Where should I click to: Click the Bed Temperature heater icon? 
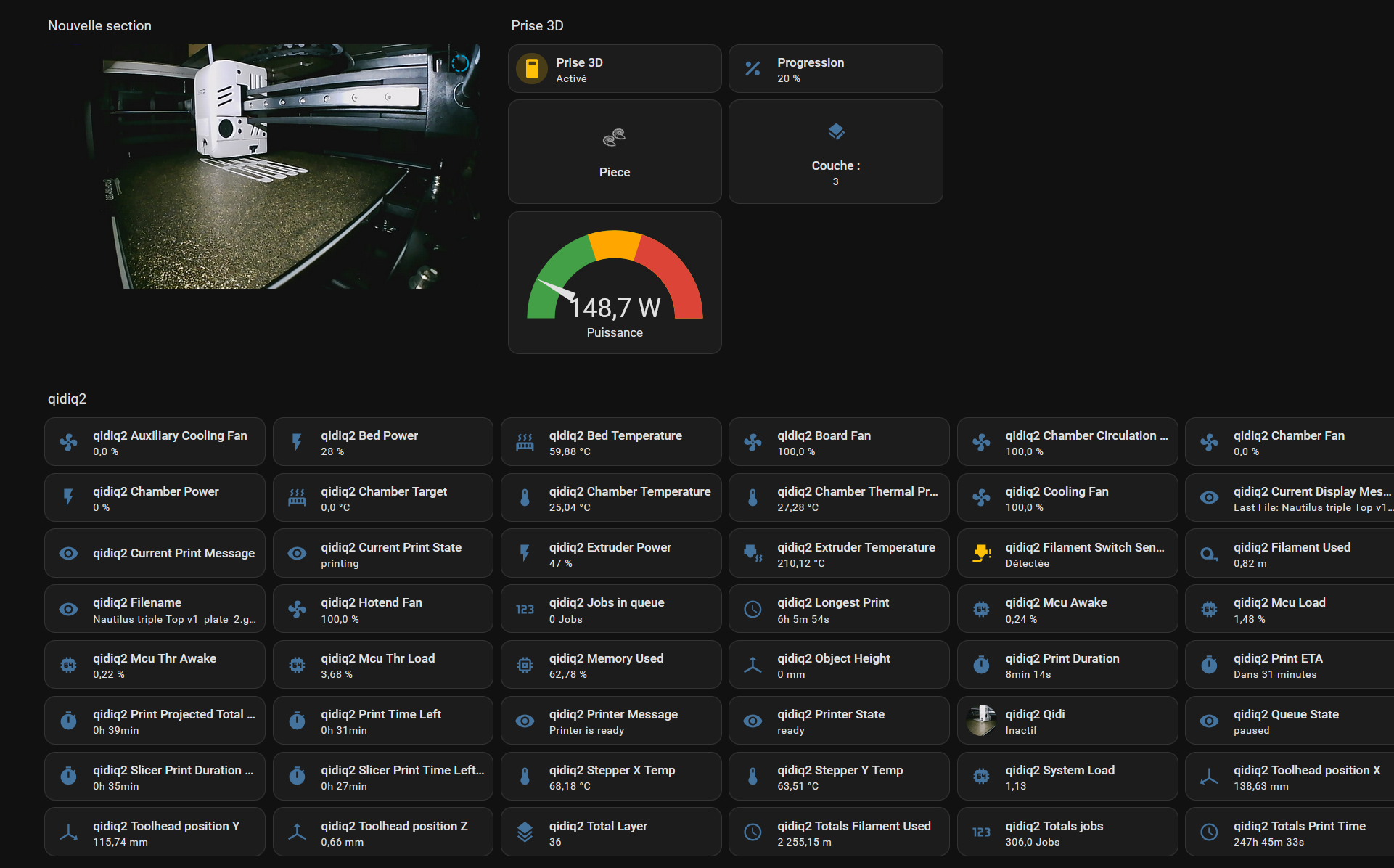click(x=525, y=442)
